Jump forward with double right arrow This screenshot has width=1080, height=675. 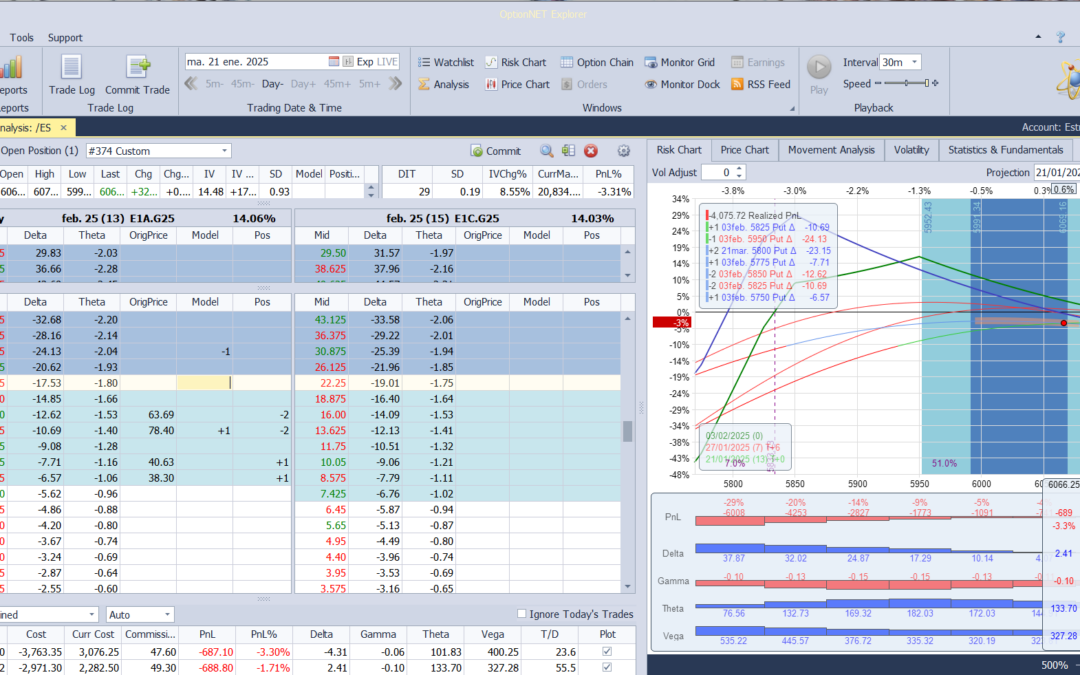(395, 84)
